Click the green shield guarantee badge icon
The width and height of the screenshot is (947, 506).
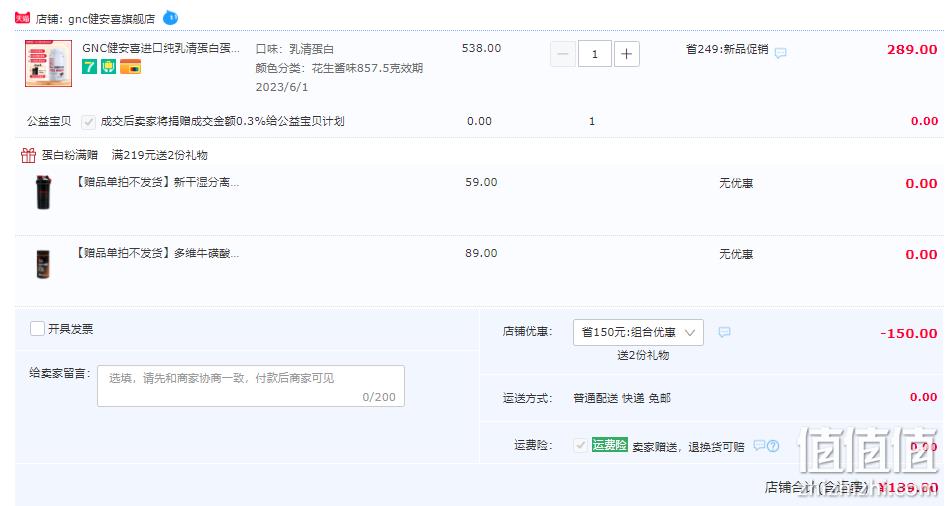coord(108,67)
